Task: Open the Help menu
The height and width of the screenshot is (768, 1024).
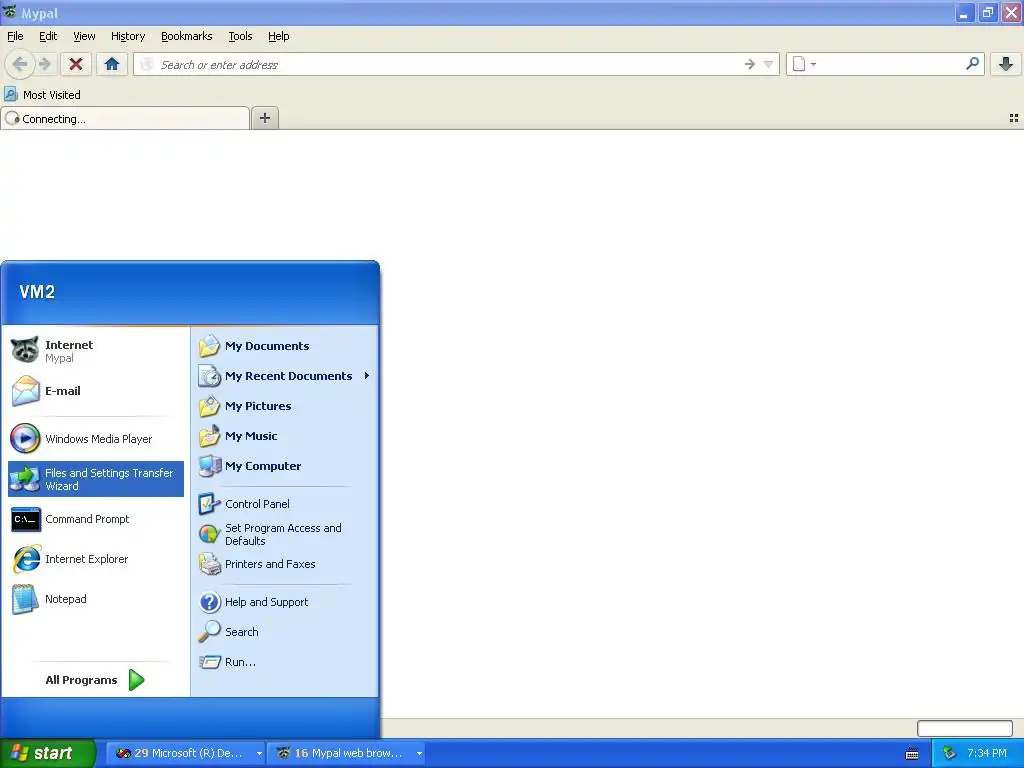Action: tap(279, 36)
